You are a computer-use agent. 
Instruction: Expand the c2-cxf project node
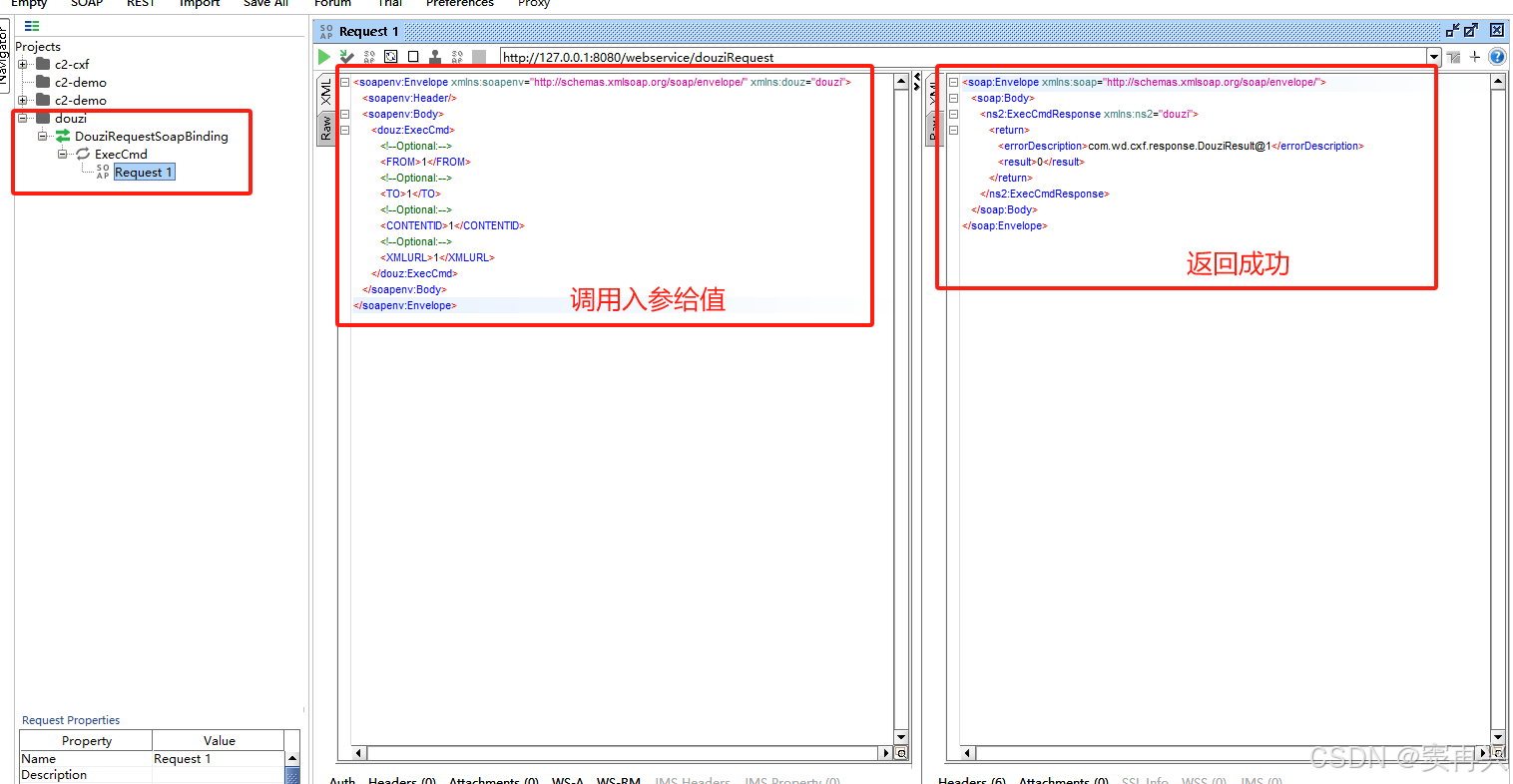23,64
